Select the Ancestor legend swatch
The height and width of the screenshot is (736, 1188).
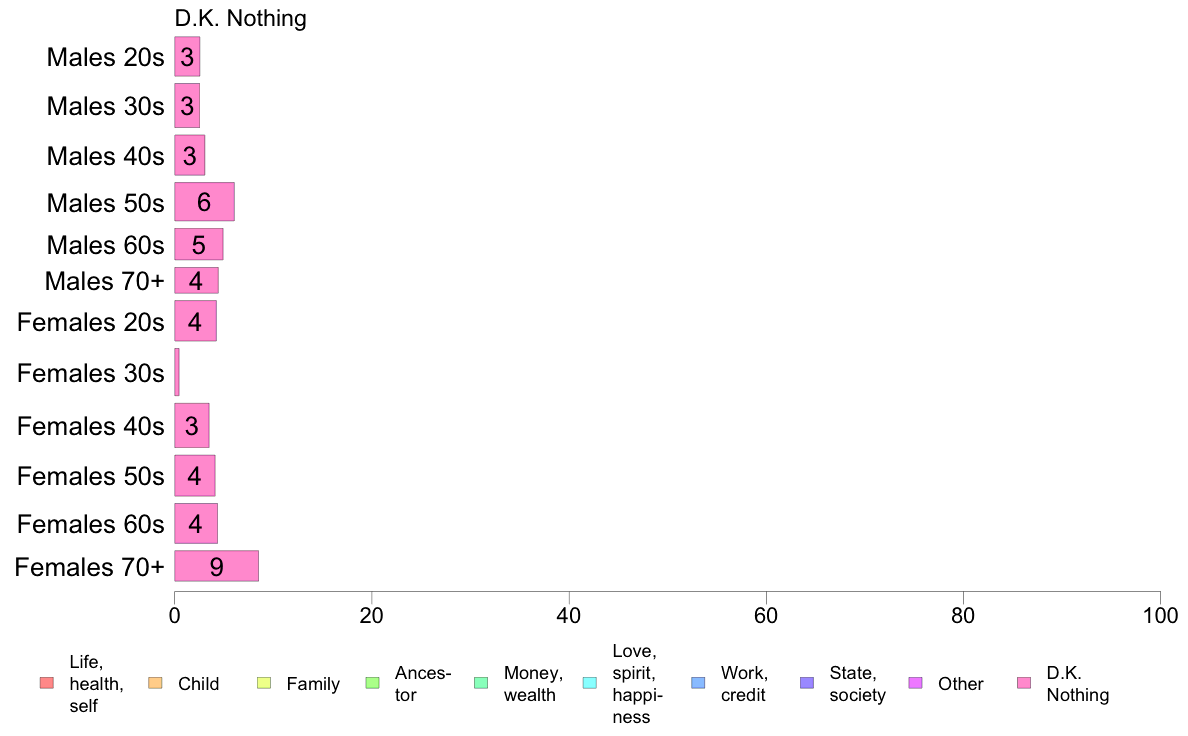(x=372, y=683)
